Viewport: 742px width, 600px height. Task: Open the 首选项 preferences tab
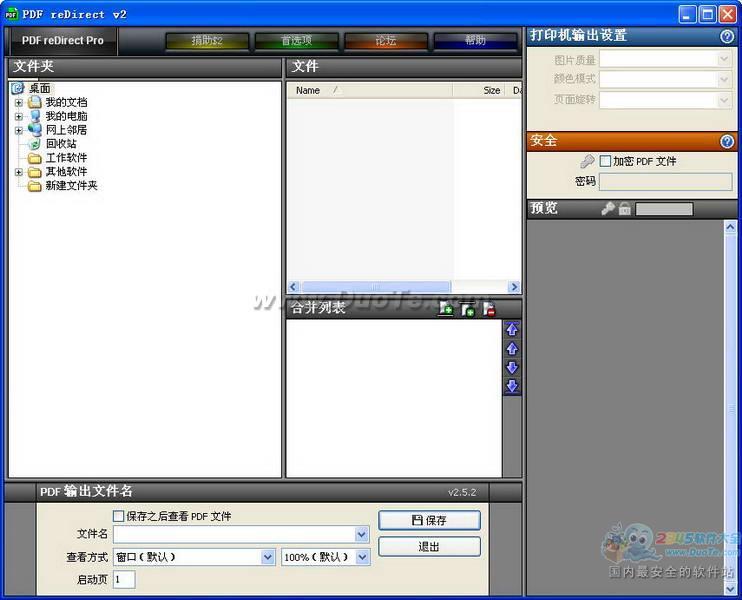[297, 41]
